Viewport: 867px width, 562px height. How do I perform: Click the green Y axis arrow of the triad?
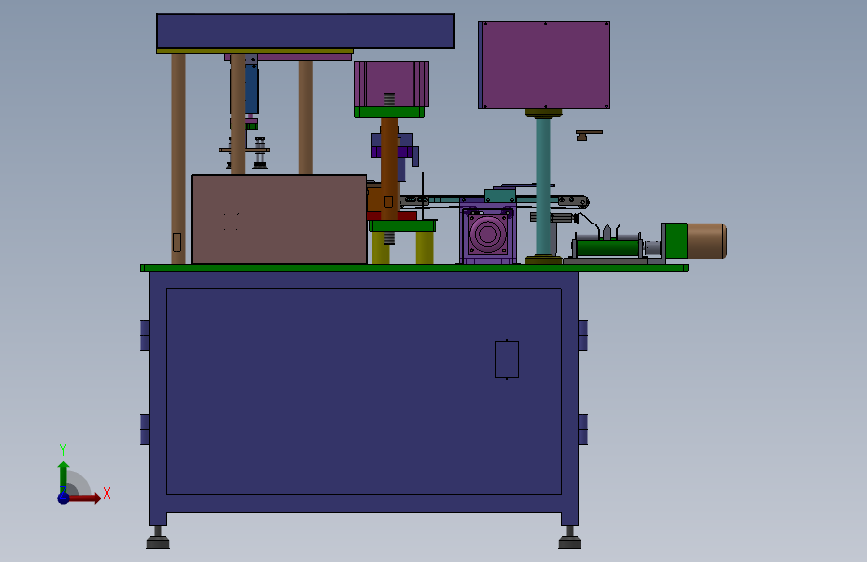pos(63,477)
